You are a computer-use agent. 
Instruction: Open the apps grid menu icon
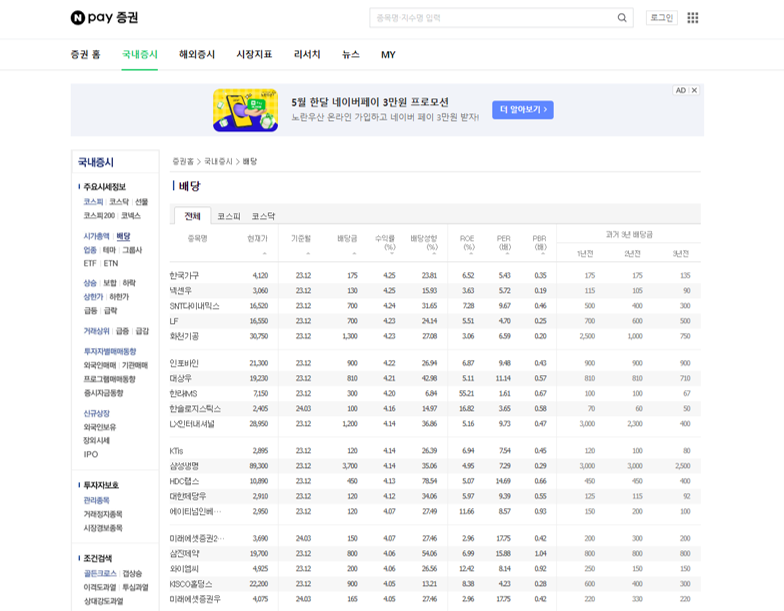692,18
